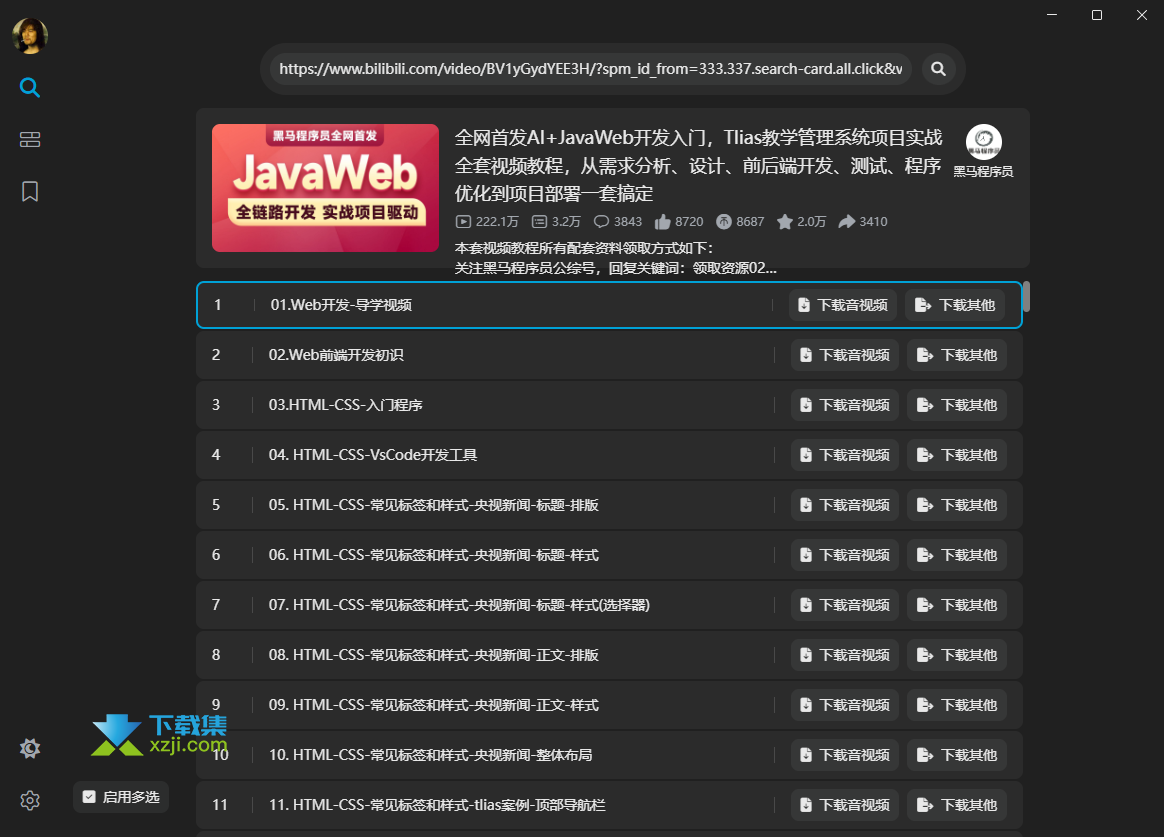Click 下载其他 in episode 08 正文-排版 row
The height and width of the screenshot is (837, 1164).
coord(957,655)
